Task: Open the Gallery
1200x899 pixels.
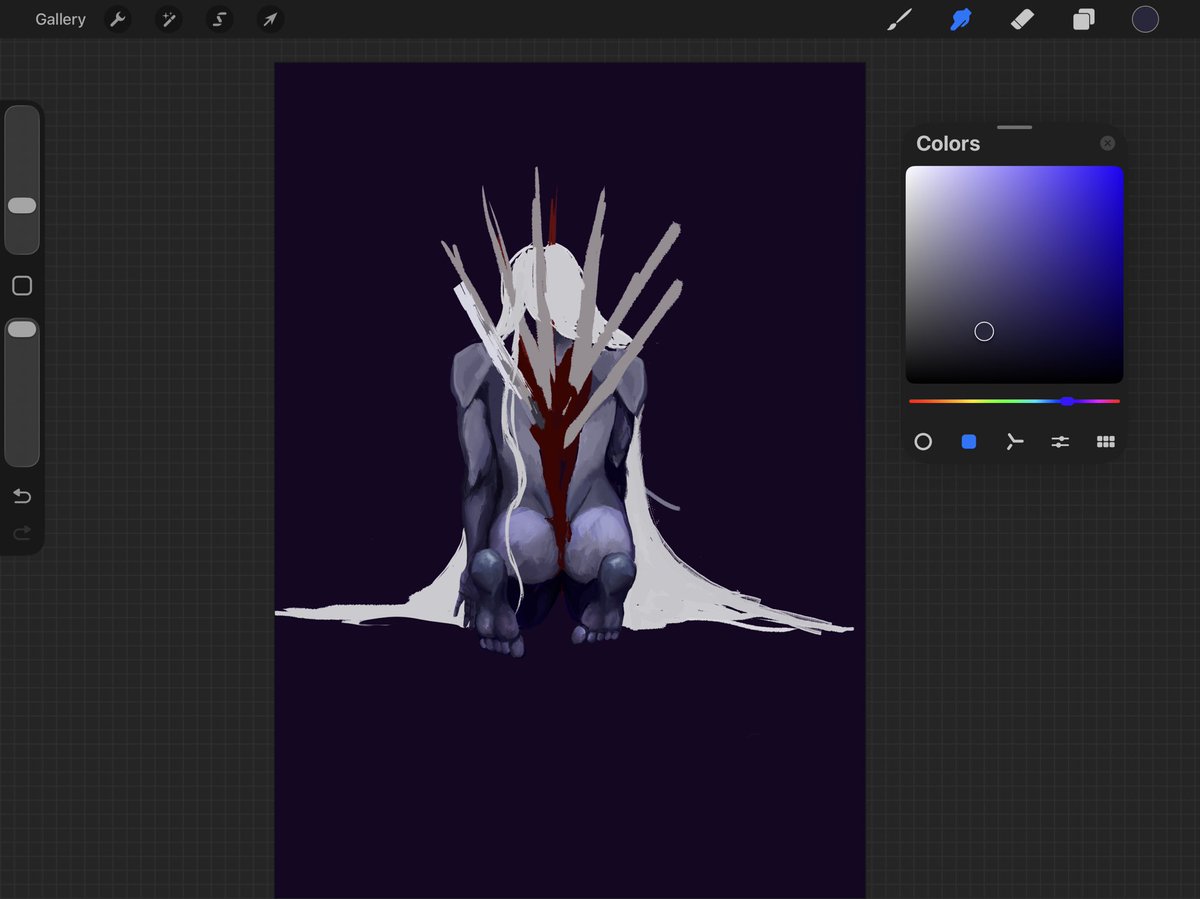Action: point(60,19)
